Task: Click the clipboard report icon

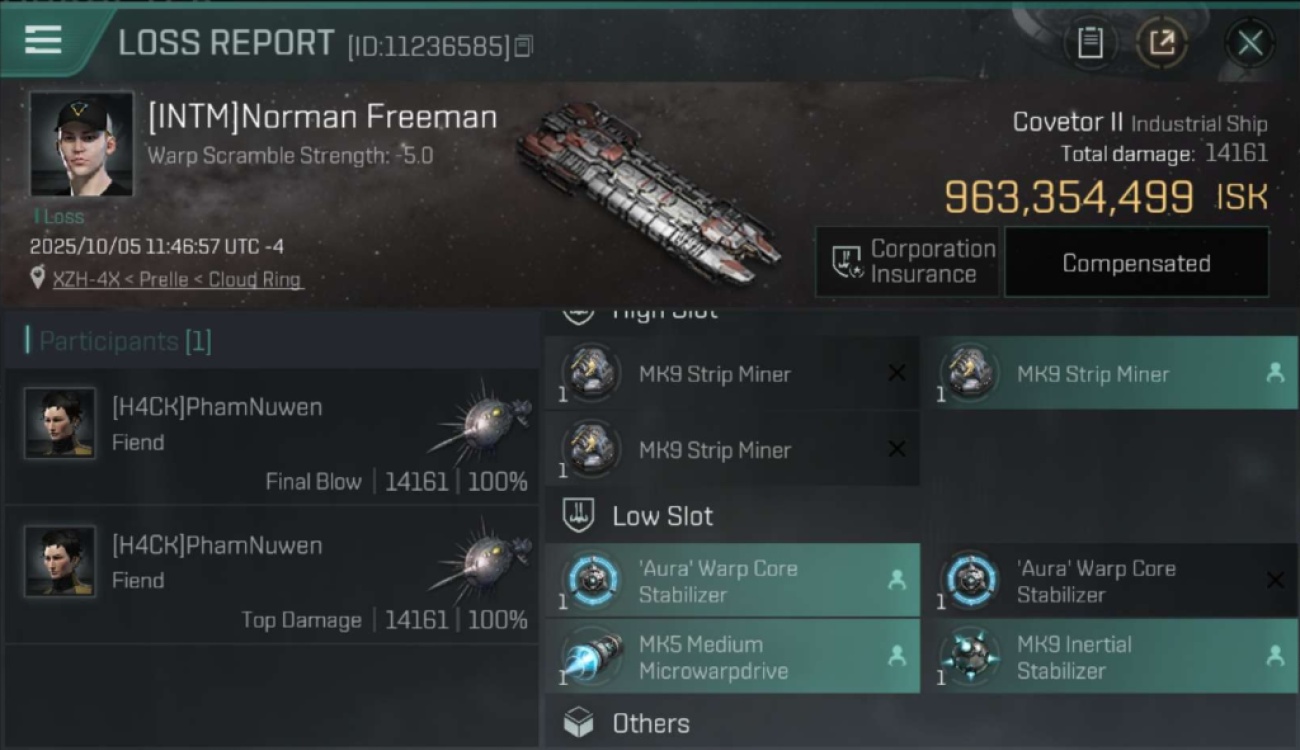Action: [x=1090, y=43]
